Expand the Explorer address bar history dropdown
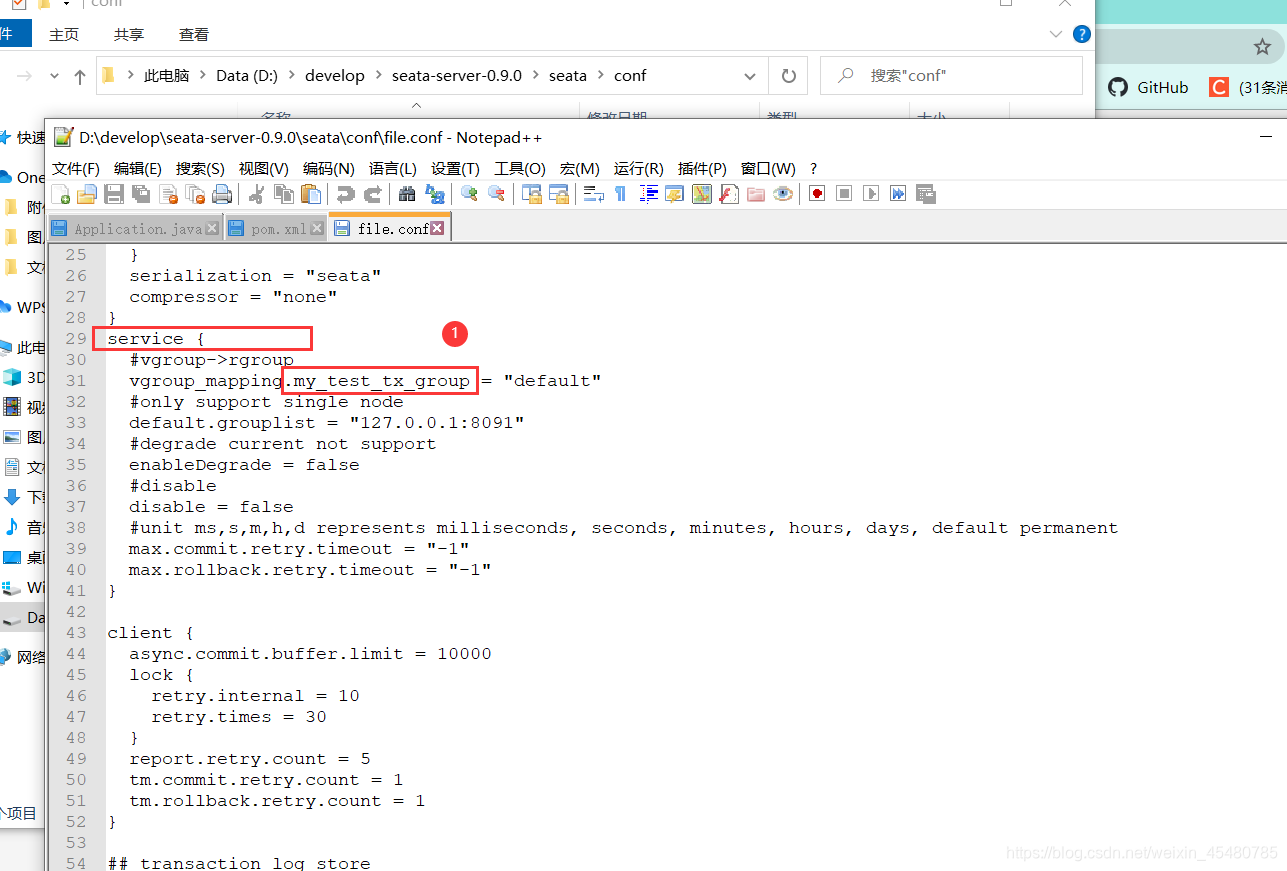 click(x=750, y=76)
